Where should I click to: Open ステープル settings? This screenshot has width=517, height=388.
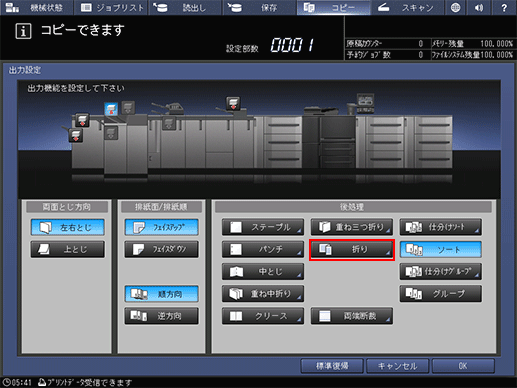click(263, 227)
